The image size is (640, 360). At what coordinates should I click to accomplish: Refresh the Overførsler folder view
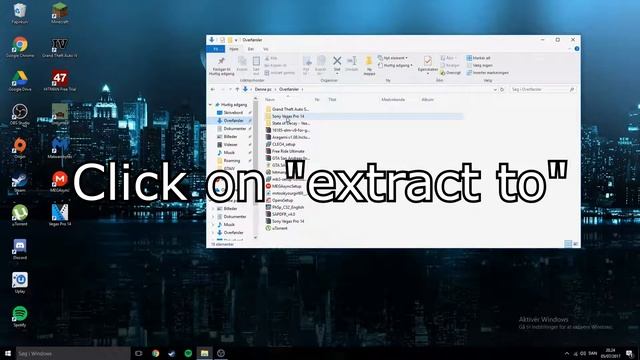[502, 89]
